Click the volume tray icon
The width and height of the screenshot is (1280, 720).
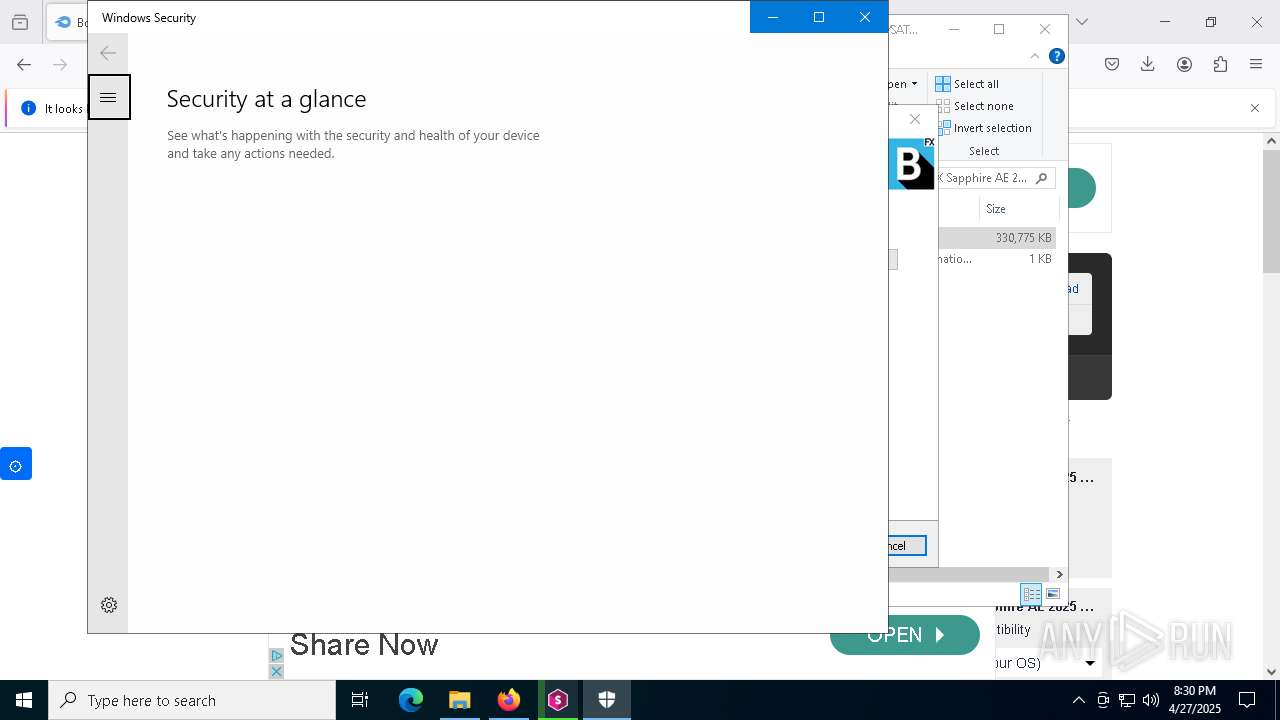coord(1151,700)
